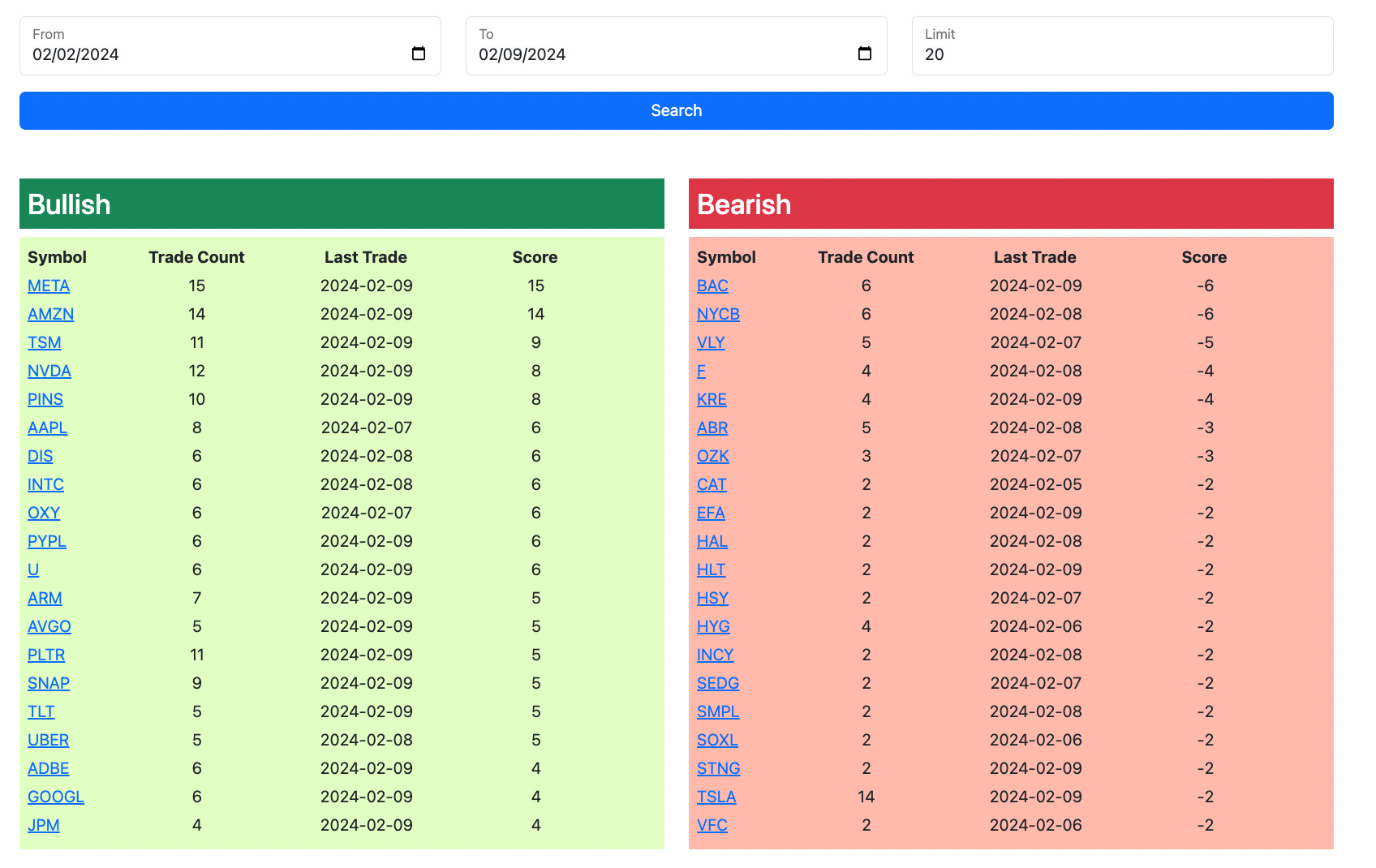Select CAT last trade 2024-02-05
This screenshot has height=868, width=1376.
1035,484
